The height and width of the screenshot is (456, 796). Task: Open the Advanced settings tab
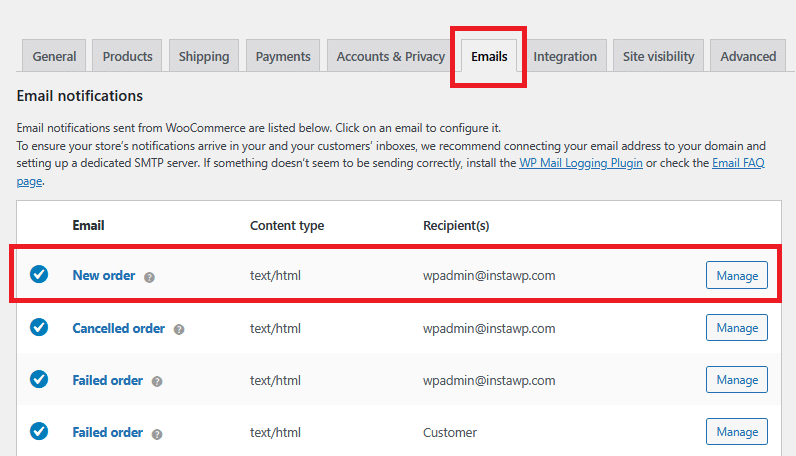748,56
